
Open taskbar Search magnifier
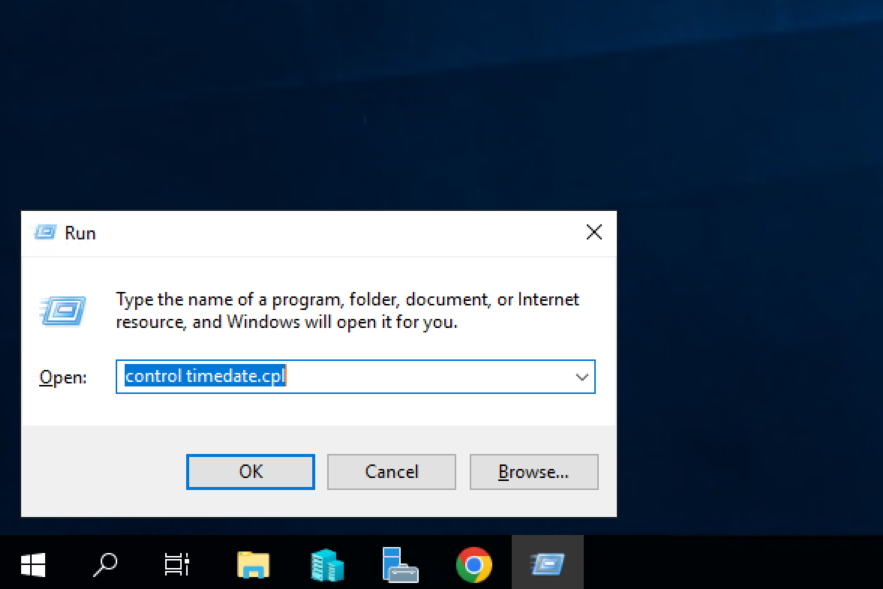pos(105,564)
